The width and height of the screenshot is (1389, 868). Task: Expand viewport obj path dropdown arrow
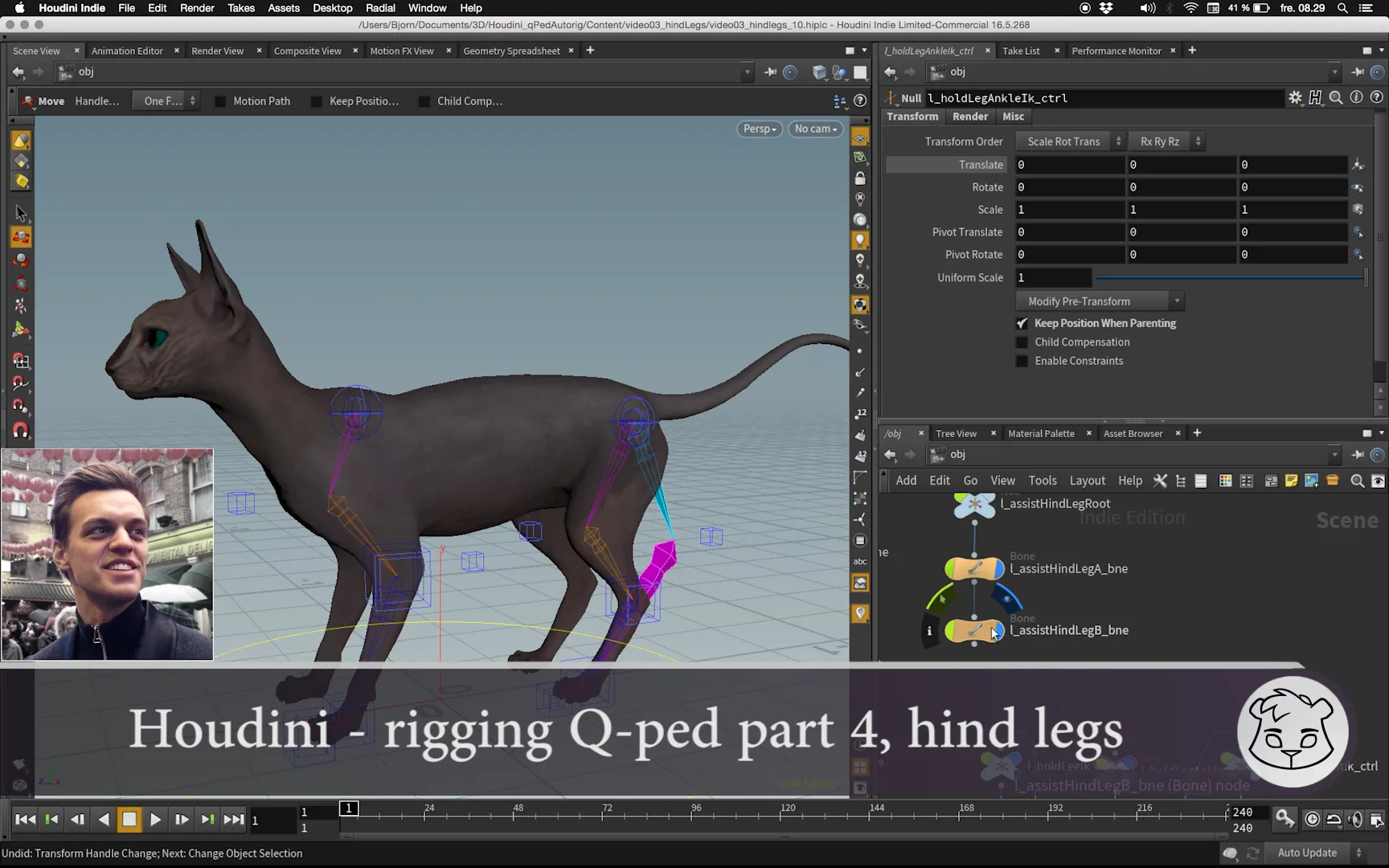(748, 72)
